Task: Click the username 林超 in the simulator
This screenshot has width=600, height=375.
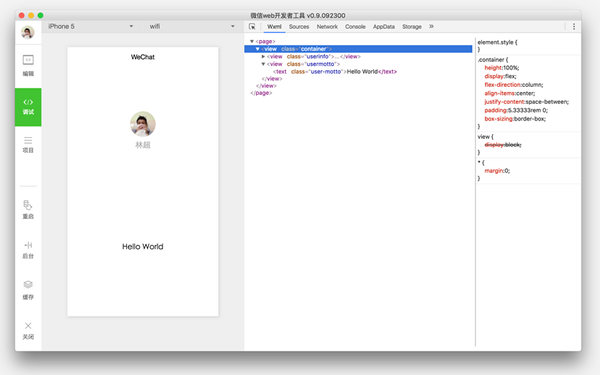Action: coord(143,145)
